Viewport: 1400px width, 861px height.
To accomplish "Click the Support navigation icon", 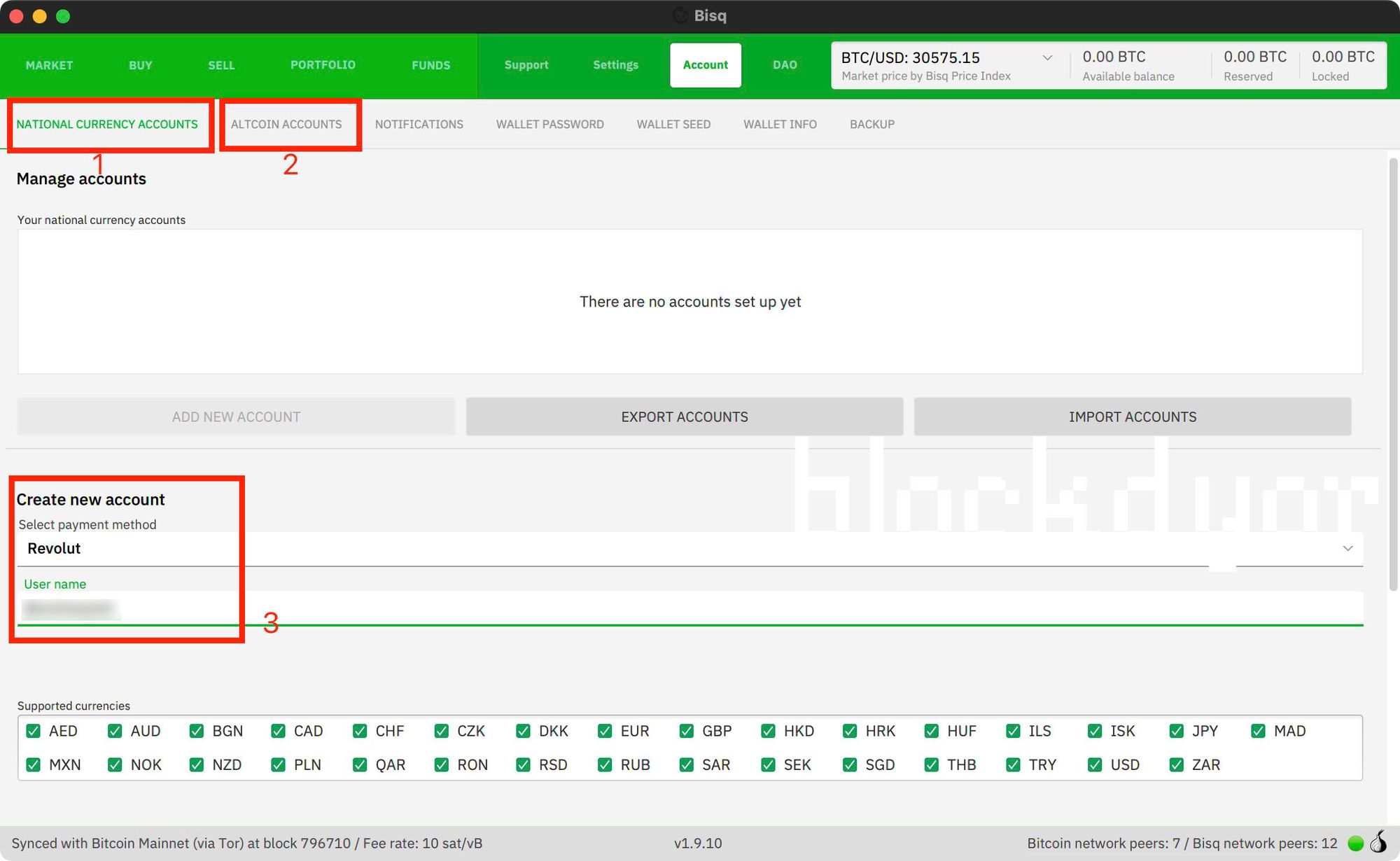I will click(x=526, y=65).
